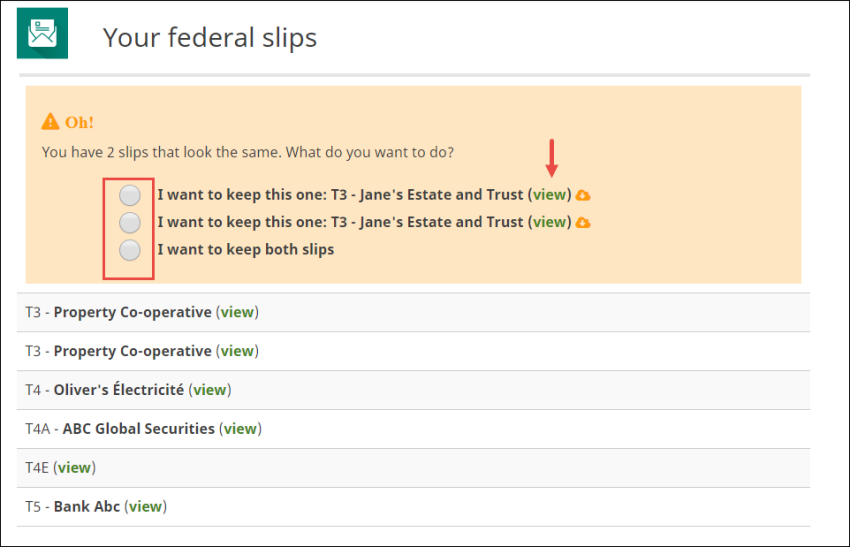The image size is (850, 547).
Task: View the T5 Bank Abc slip
Action: tap(145, 506)
